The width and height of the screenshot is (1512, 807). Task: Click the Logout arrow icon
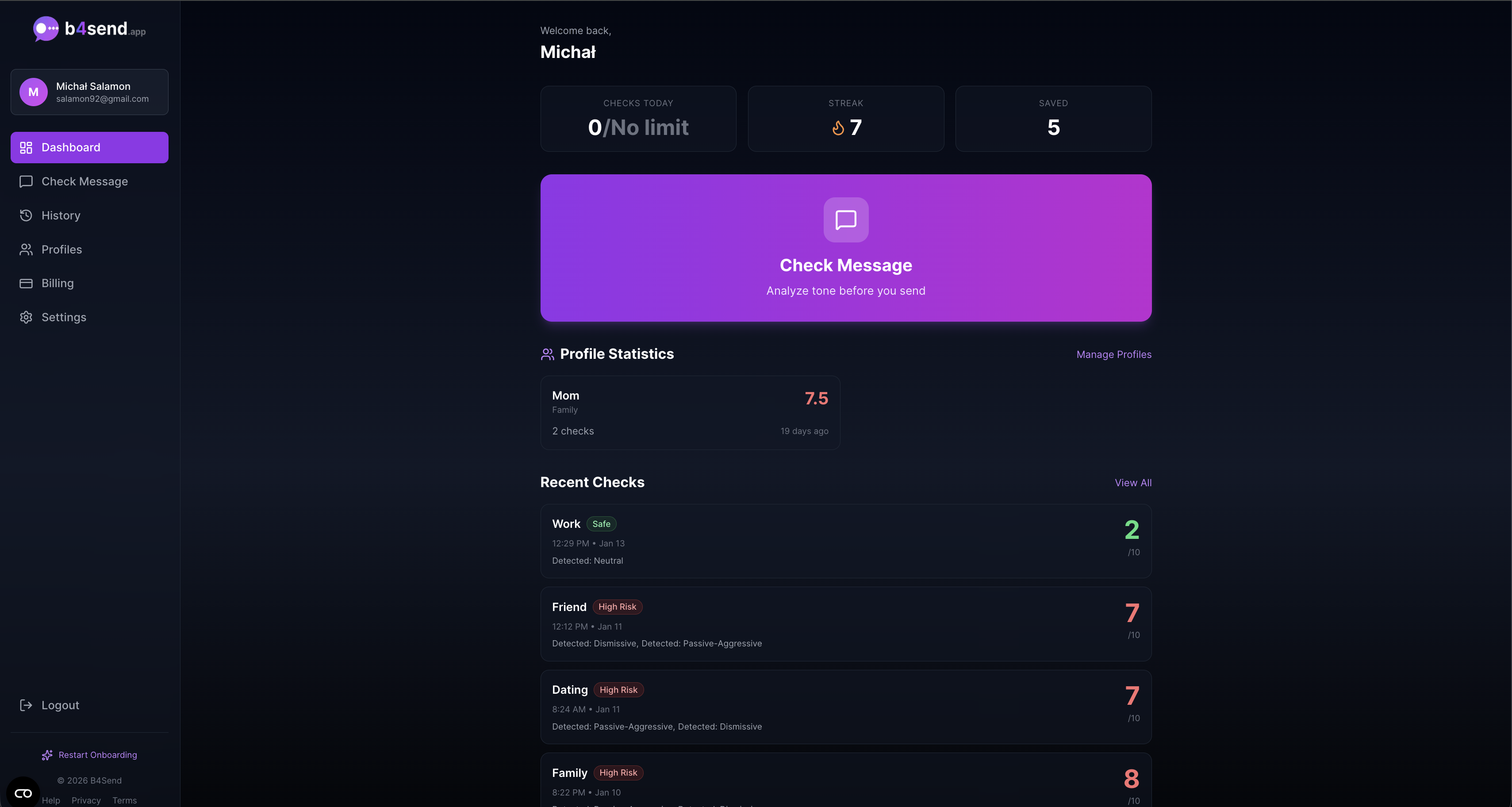coord(26,705)
